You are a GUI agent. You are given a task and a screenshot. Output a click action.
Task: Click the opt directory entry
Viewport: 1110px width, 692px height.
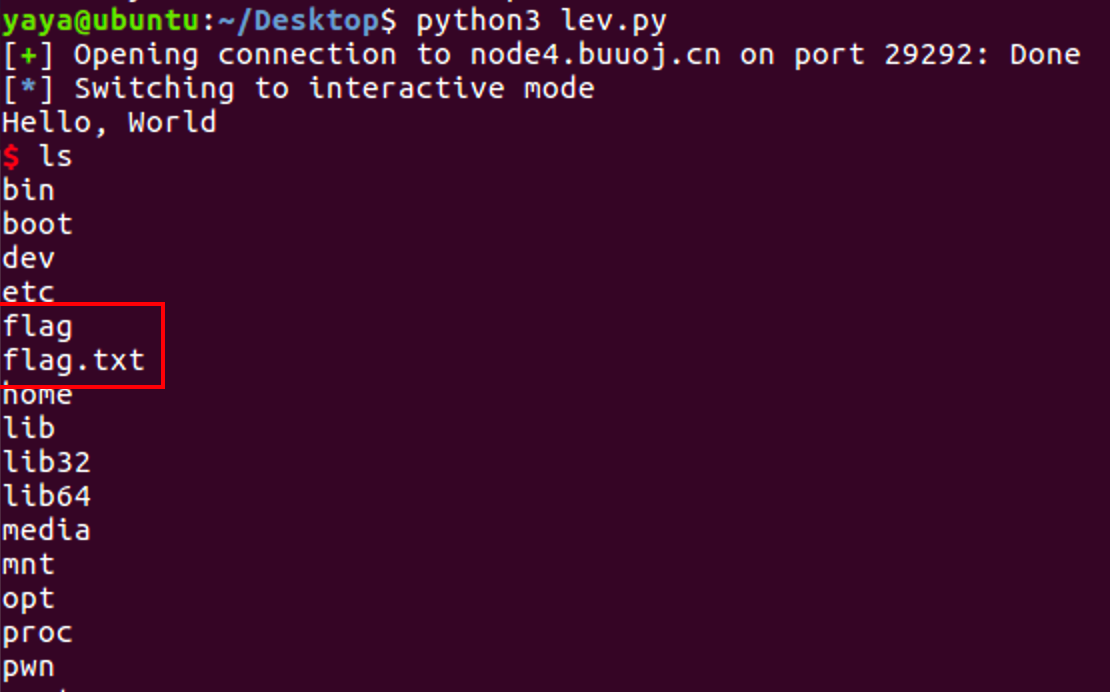tap(28, 599)
